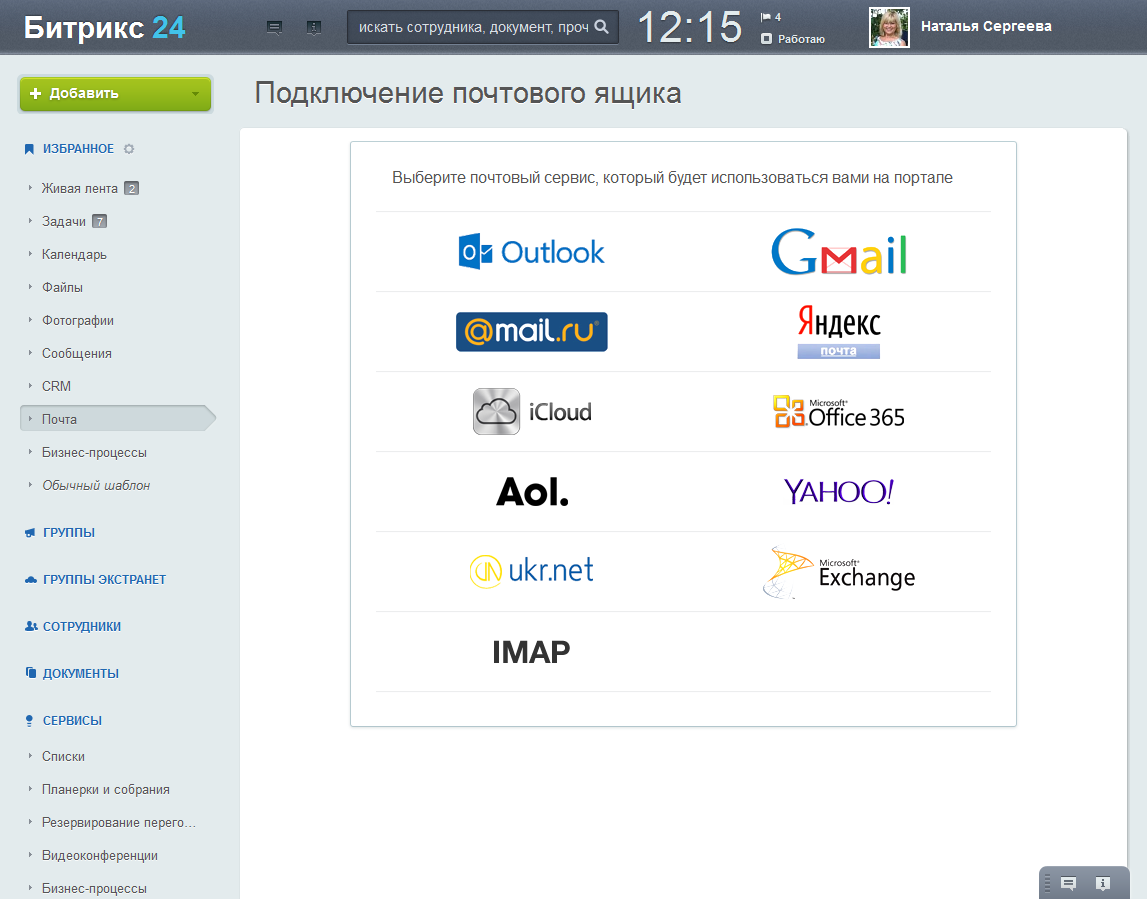The width and height of the screenshot is (1147, 899).
Task: Click the Добавить button
Action: [116, 94]
